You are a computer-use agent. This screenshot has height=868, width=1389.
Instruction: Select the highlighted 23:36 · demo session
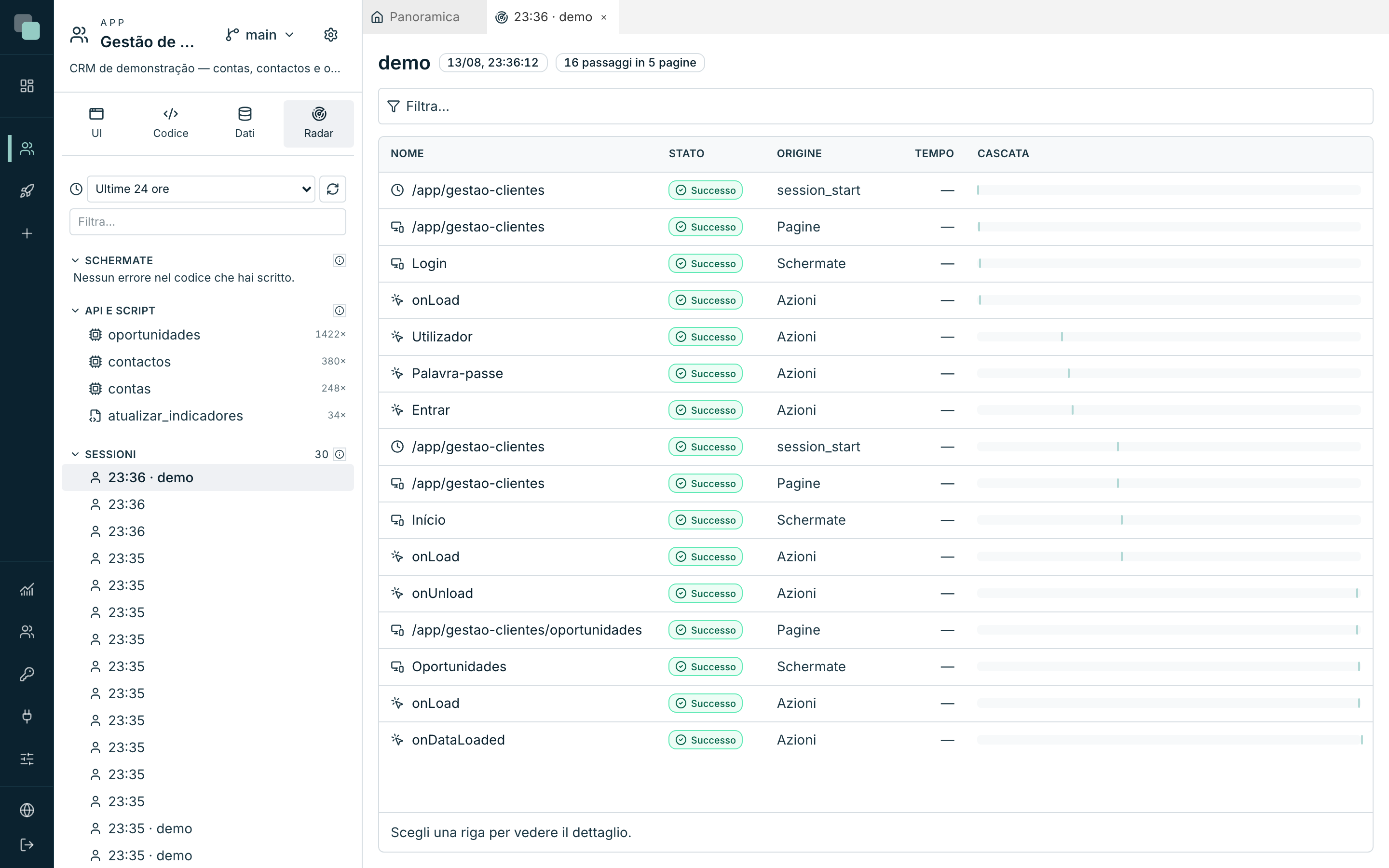(x=208, y=477)
